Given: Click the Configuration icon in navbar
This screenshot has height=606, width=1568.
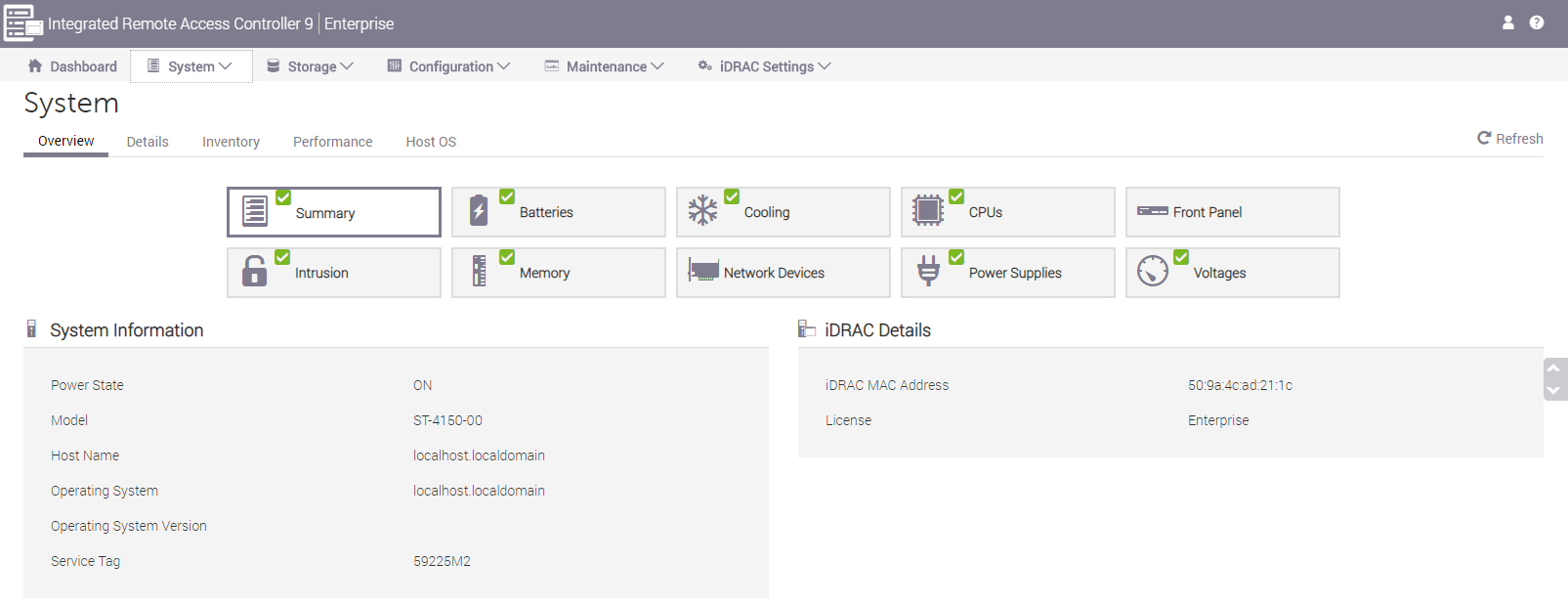Looking at the screenshot, I should click(x=395, y=65).
